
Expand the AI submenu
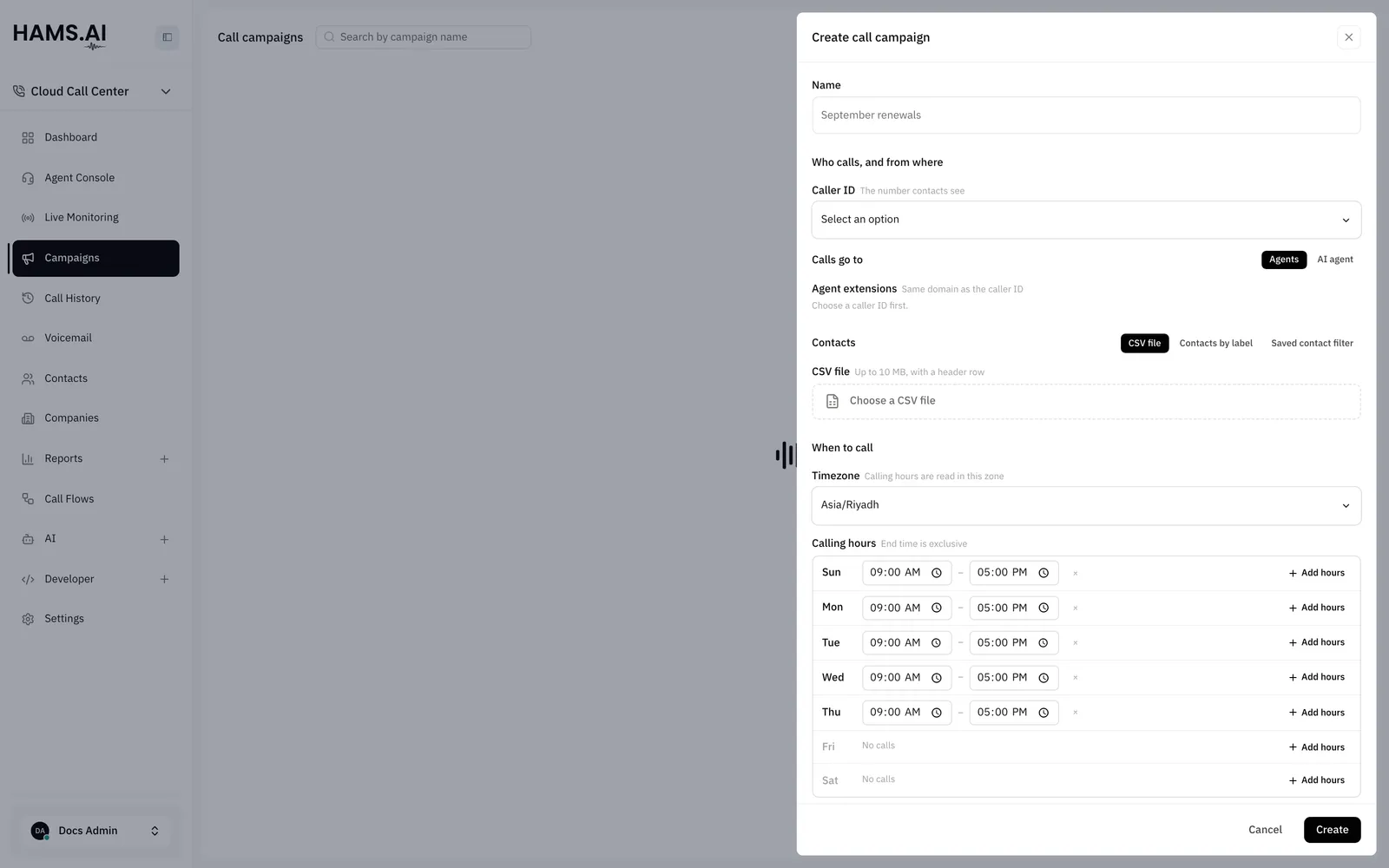(164, 539)
